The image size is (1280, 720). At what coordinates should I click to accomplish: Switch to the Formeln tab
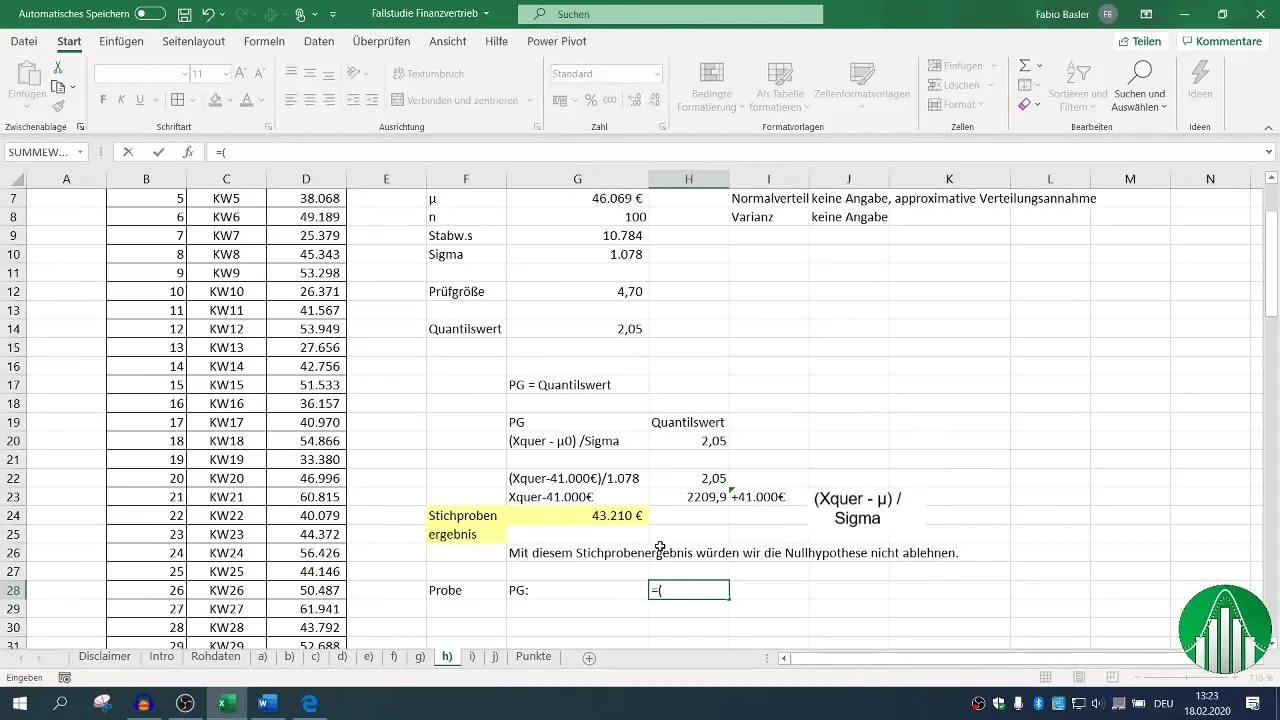click(x=264, y=41)
